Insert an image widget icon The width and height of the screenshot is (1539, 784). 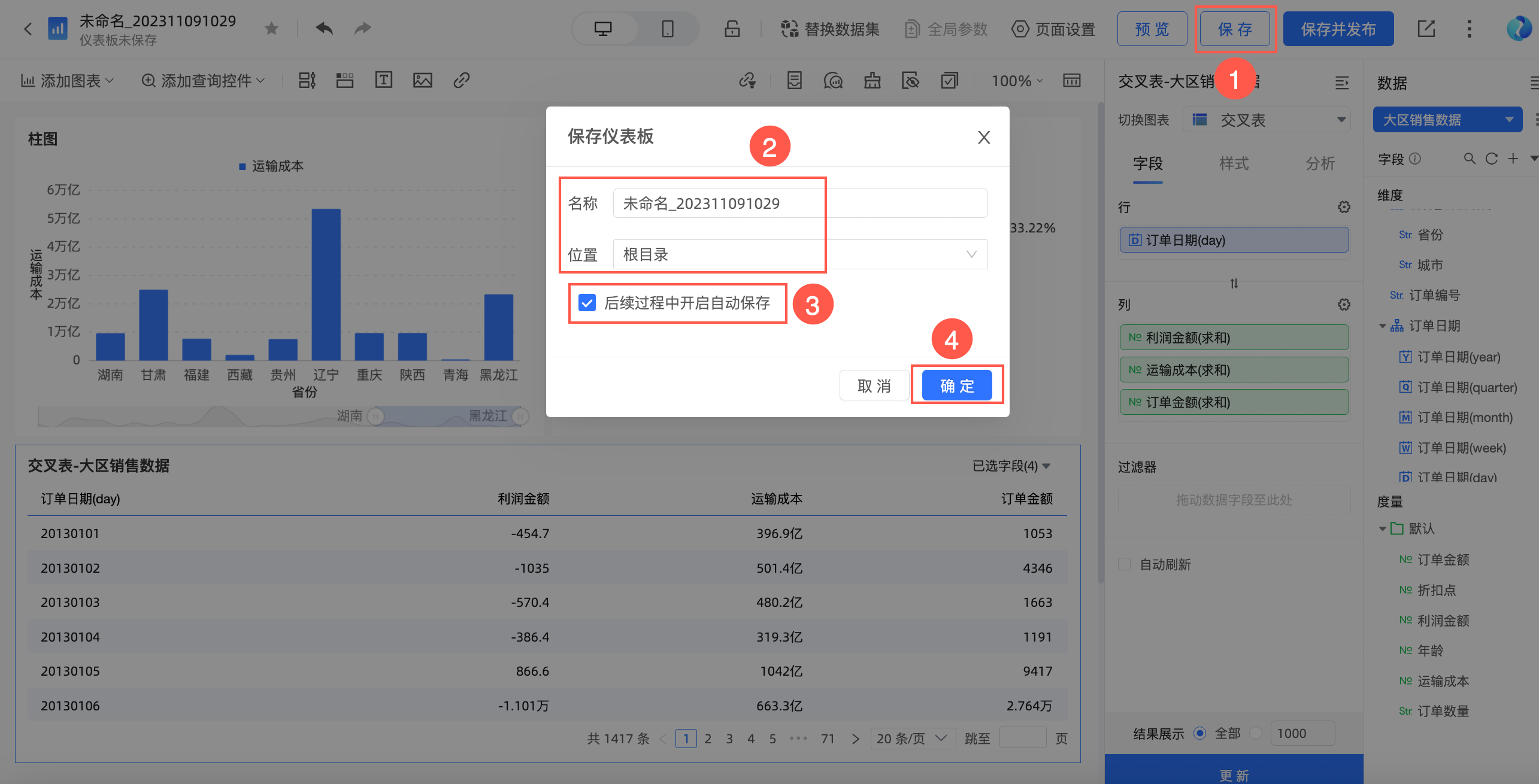tap(422, 80)
